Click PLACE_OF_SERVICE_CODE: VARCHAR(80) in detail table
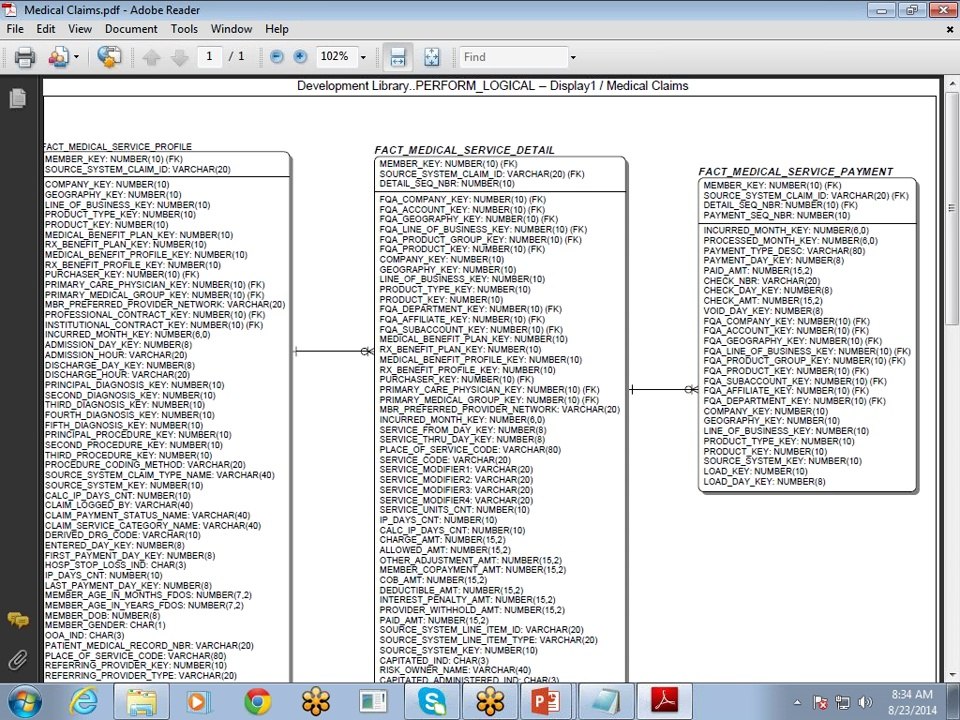The width and height of the screenshot is (960, 720). 470,449
